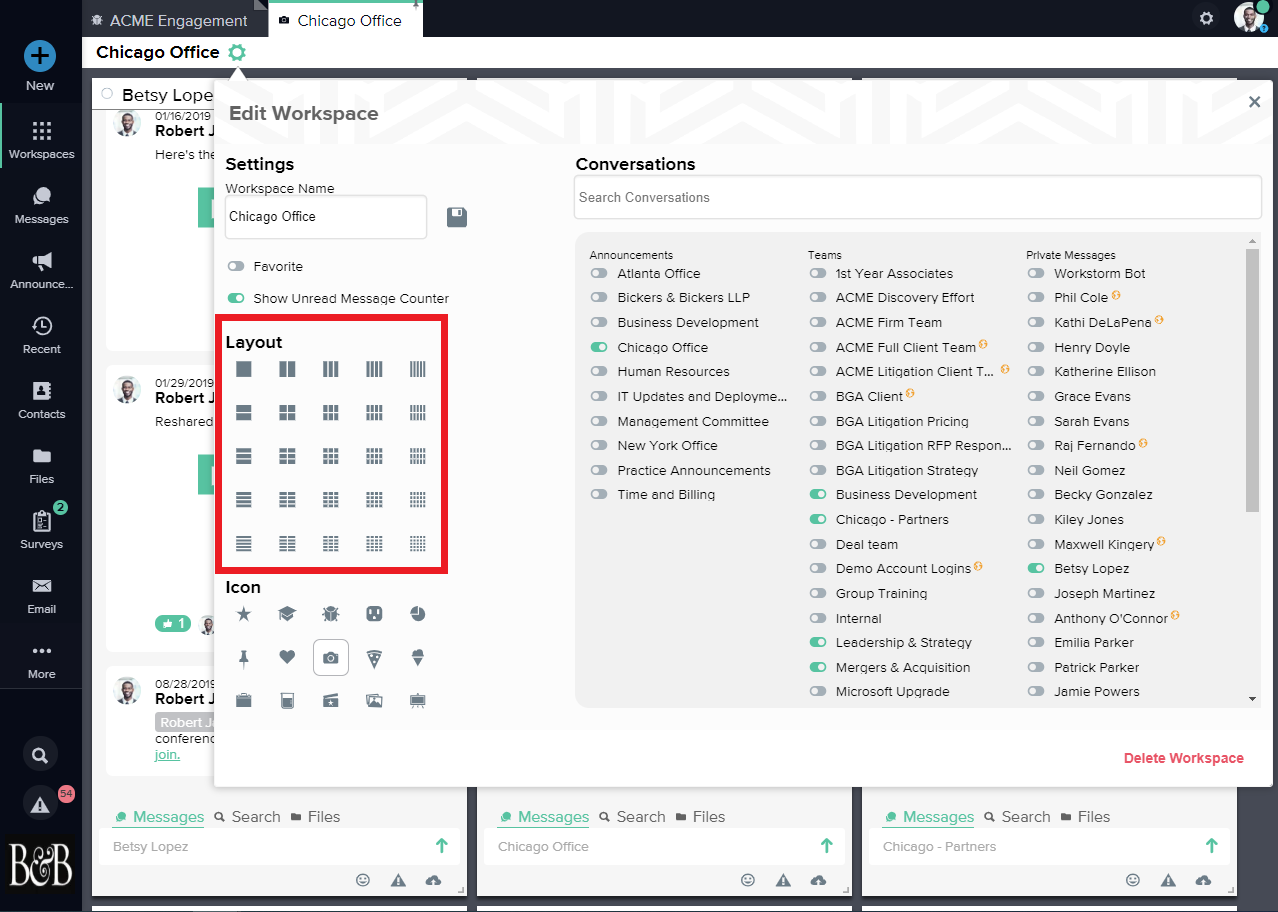
Task: Enable the Favorite toggle
Action: [236, 267]
